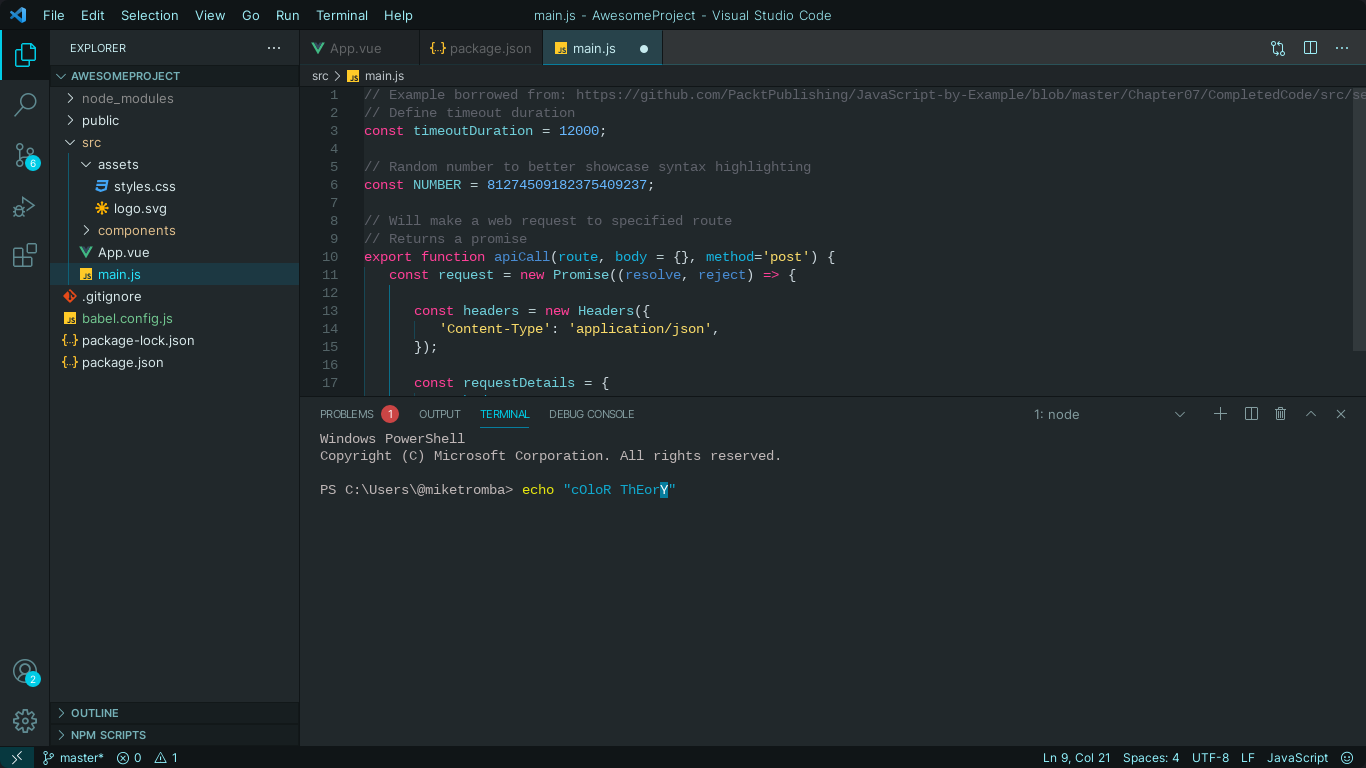1366x768 pixels.
Task: Switch to the PROBLEMS panel tab
Action: pos(358,414)
